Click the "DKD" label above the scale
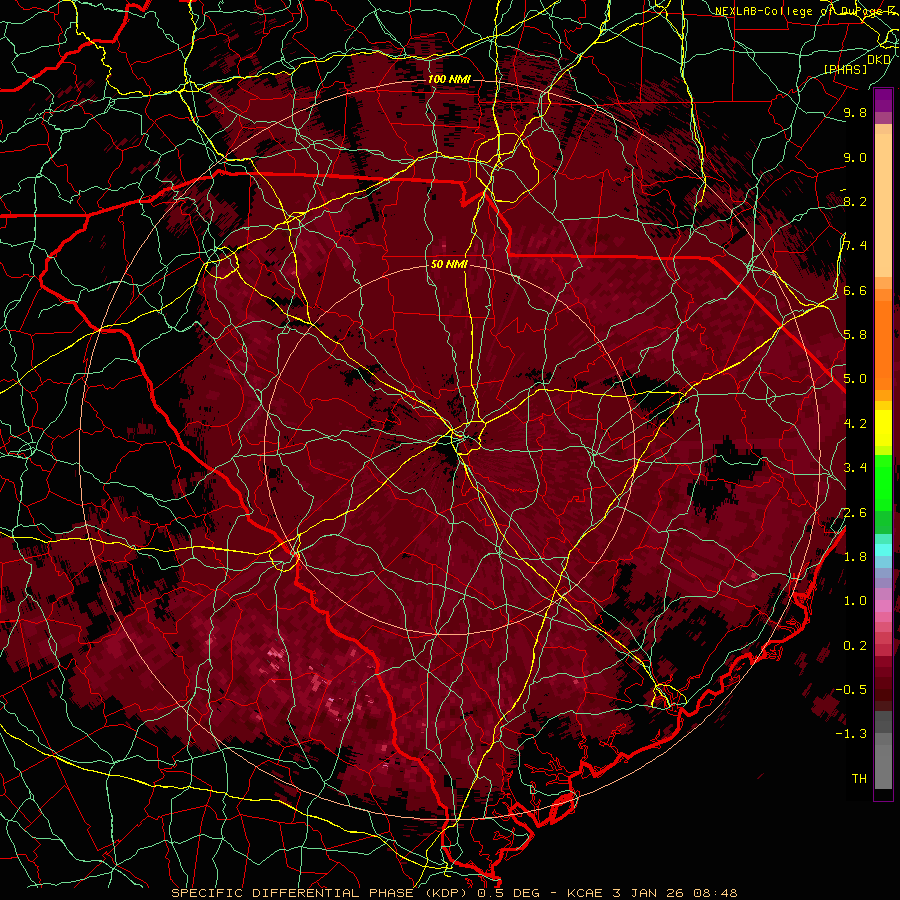Screen dimensions: 900x900 879,60
